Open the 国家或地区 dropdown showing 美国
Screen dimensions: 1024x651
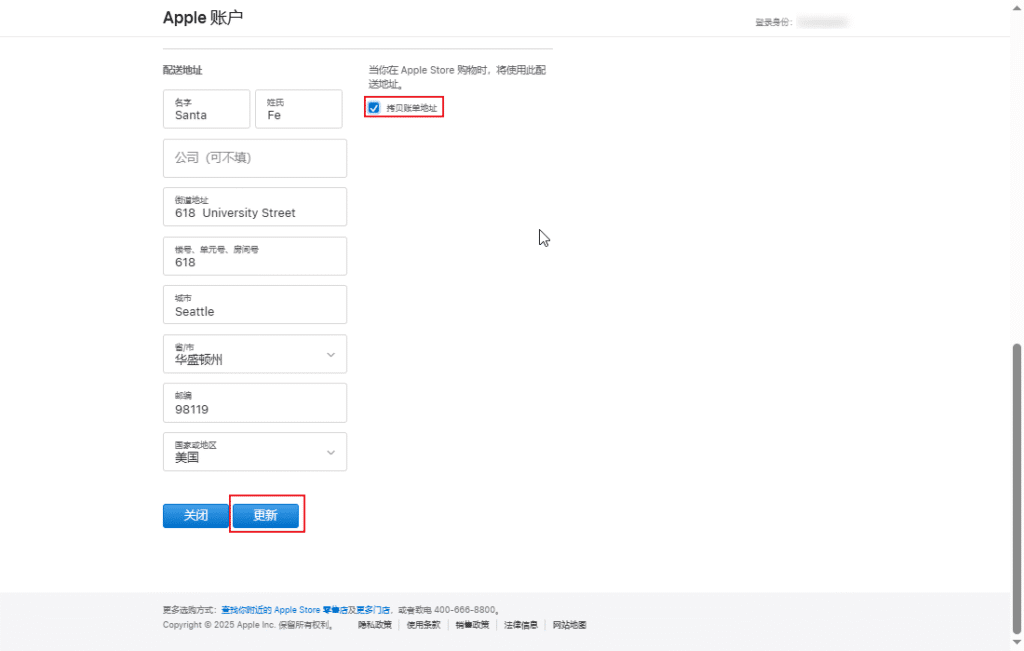point(254,452)
